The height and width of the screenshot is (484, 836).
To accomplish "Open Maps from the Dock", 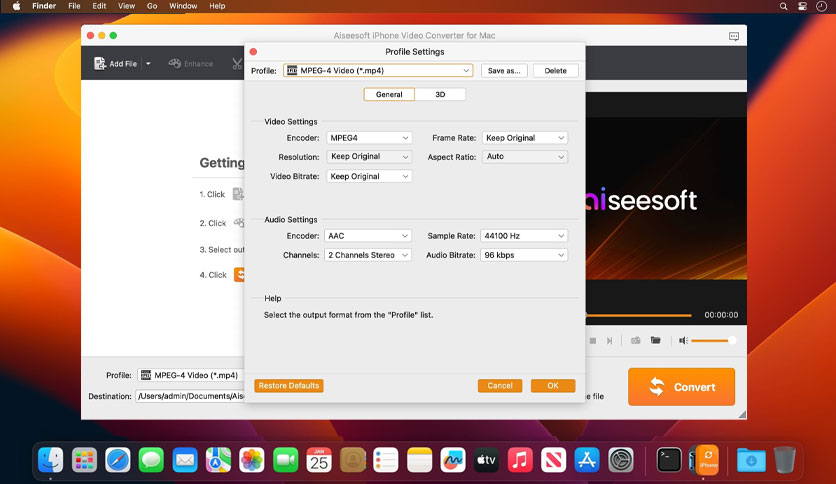I will [219, 459].
